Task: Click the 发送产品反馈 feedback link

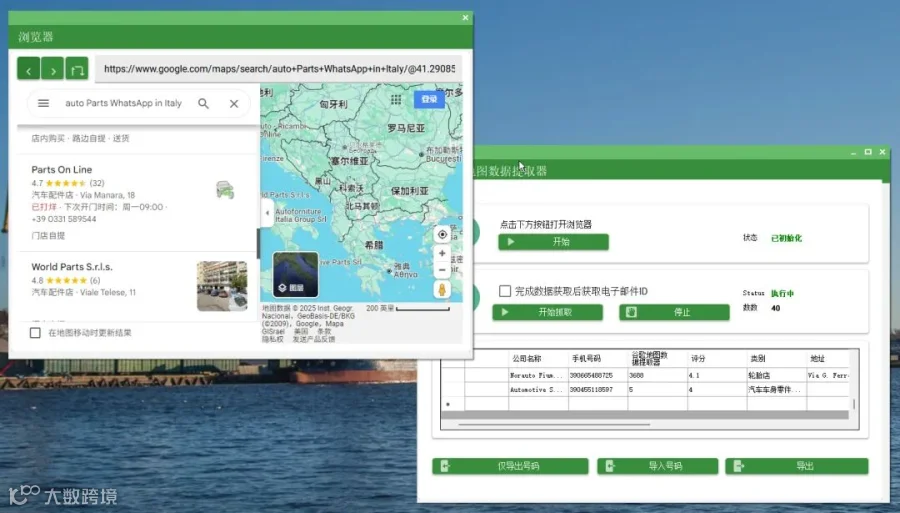Action: 314,339
